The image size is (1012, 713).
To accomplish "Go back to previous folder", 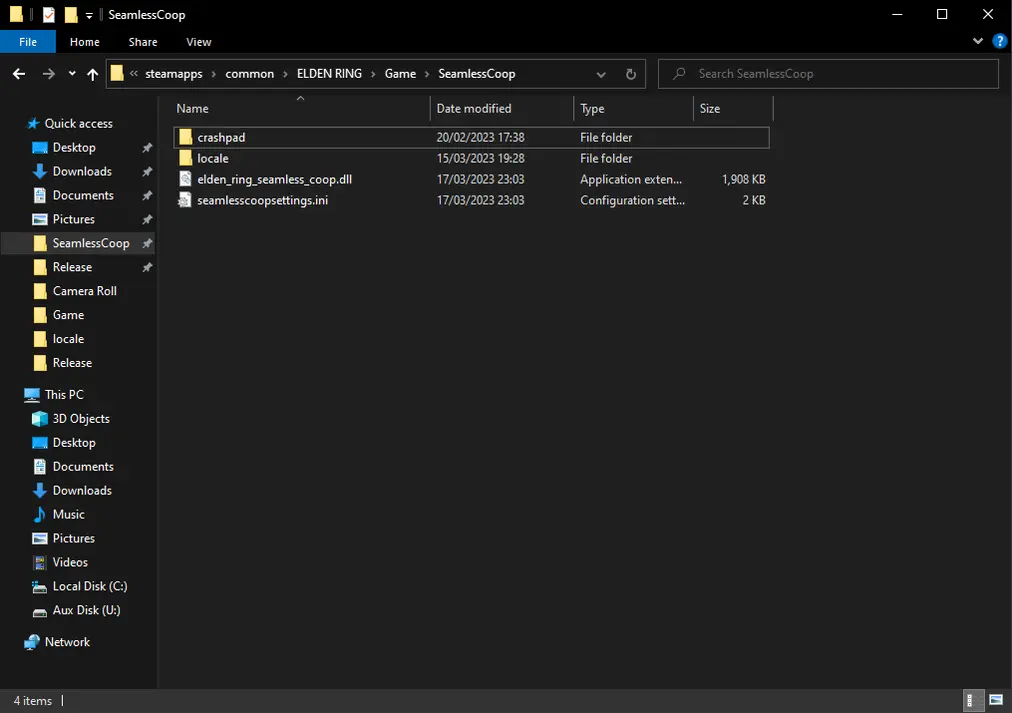I will (x=19, y=74).
